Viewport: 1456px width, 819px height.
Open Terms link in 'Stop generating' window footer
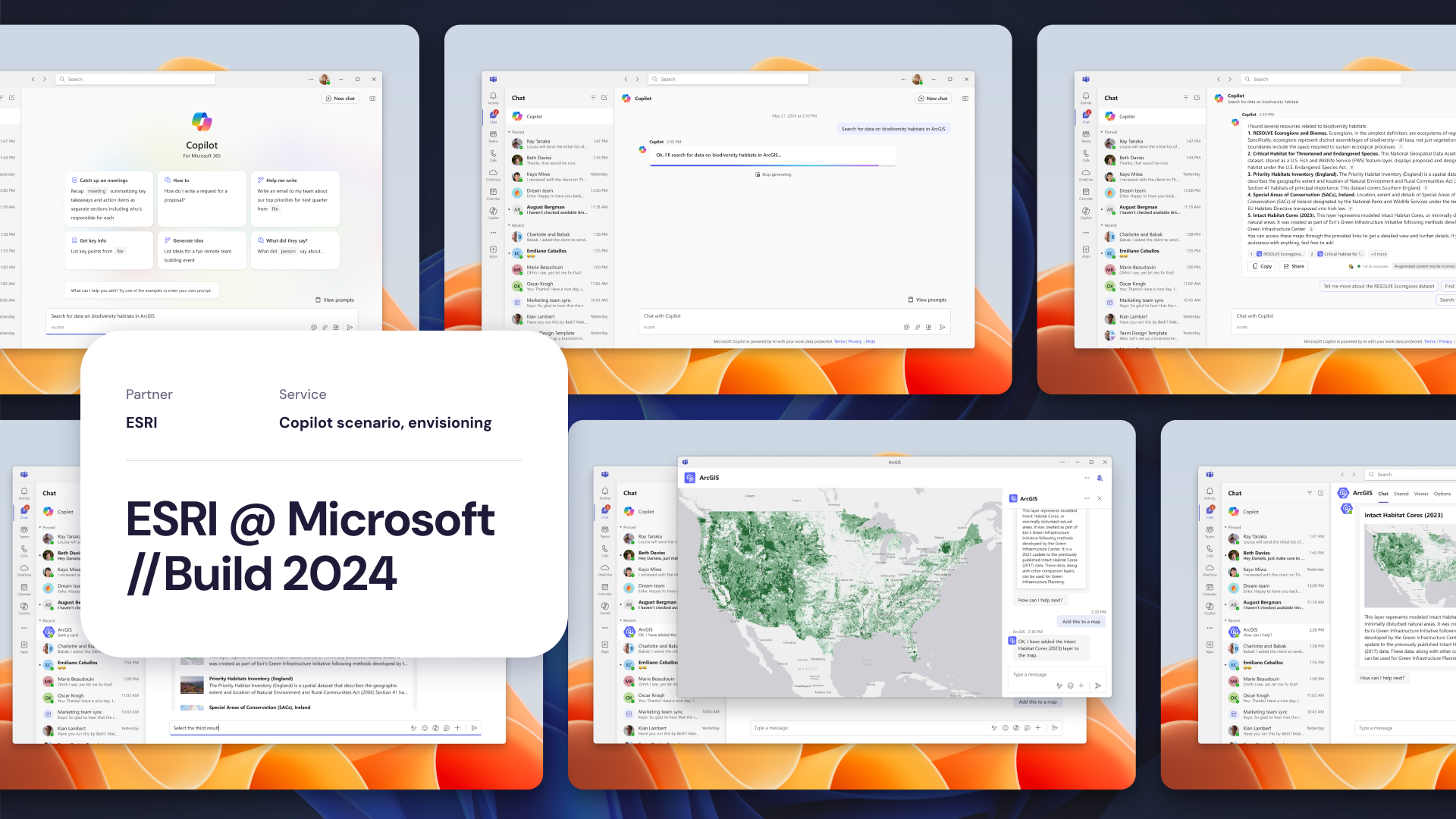click(x=839, y=342)
